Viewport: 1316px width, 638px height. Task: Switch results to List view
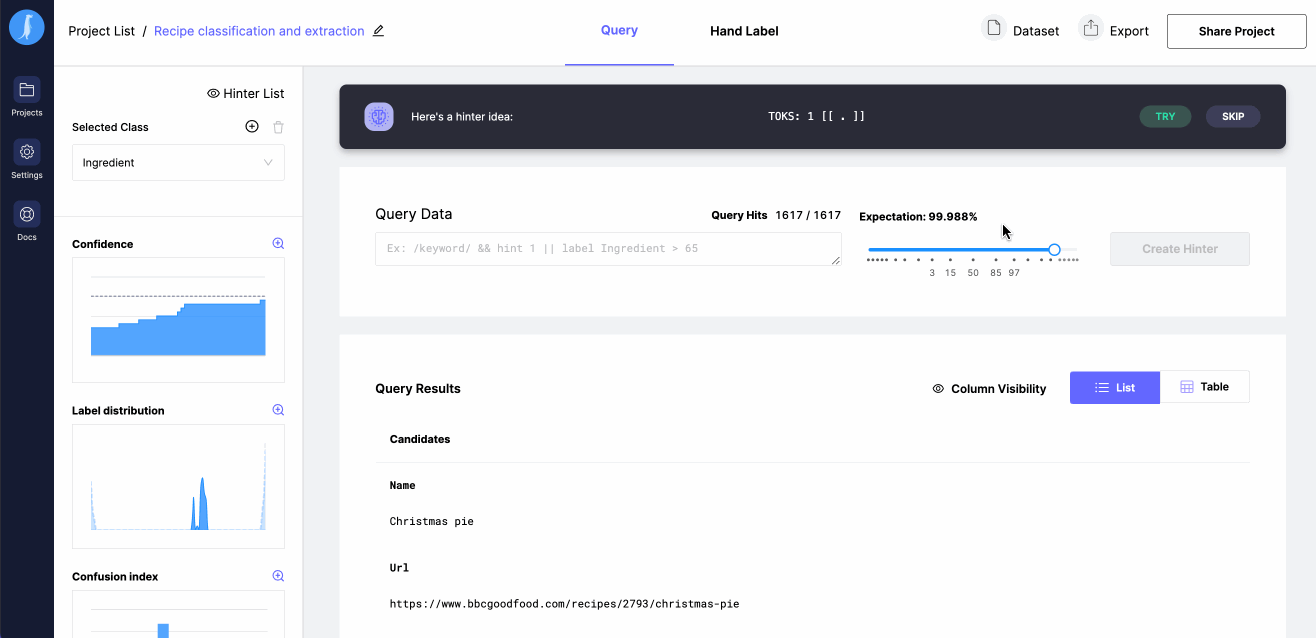(x=1115, y=388)
